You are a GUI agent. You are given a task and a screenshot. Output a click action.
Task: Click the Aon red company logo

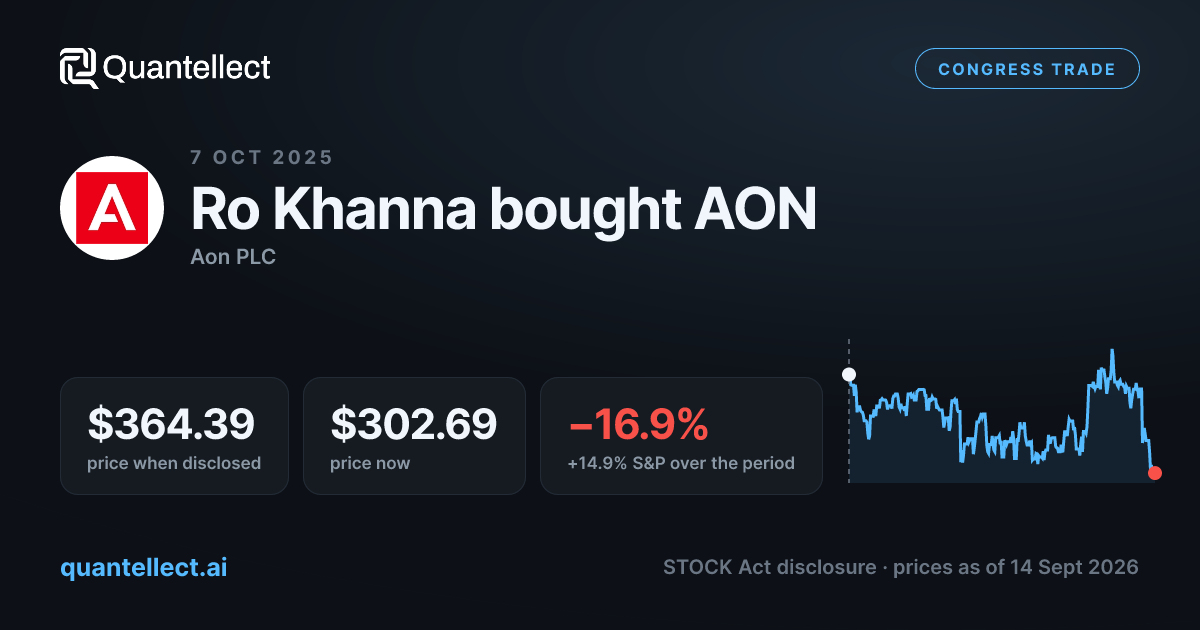[111, 208]
